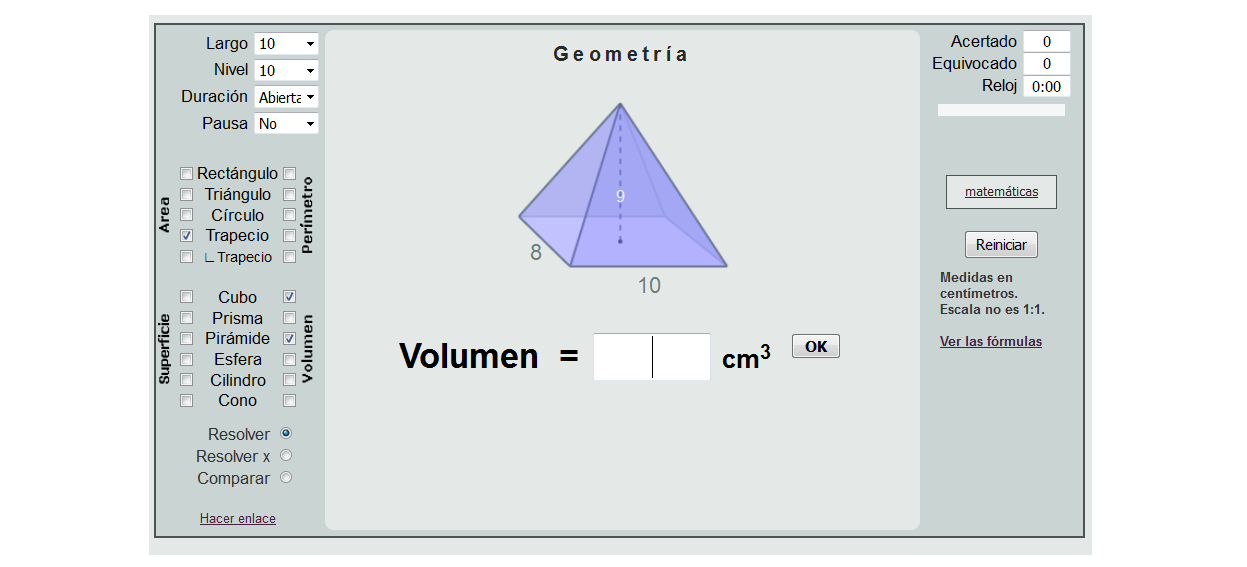Disable the Cubo volume checkbox

click(x=289, y=297)
